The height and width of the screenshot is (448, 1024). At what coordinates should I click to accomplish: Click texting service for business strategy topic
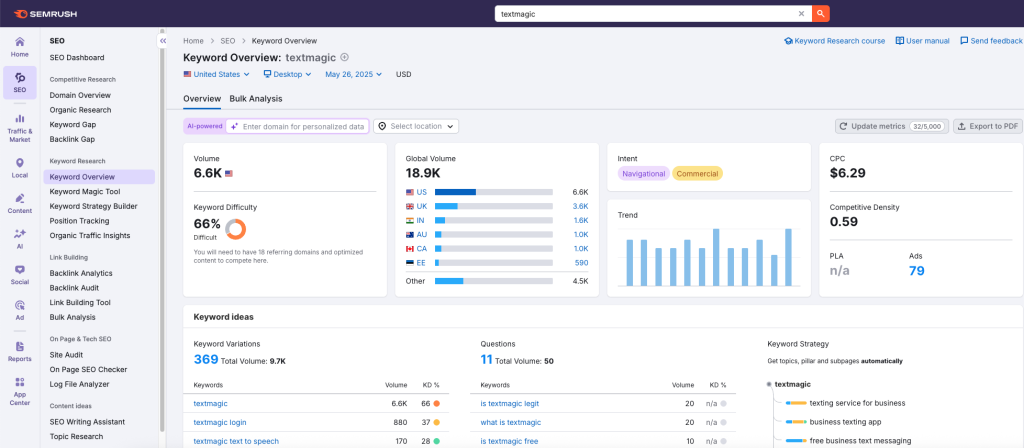click(857, 404)
